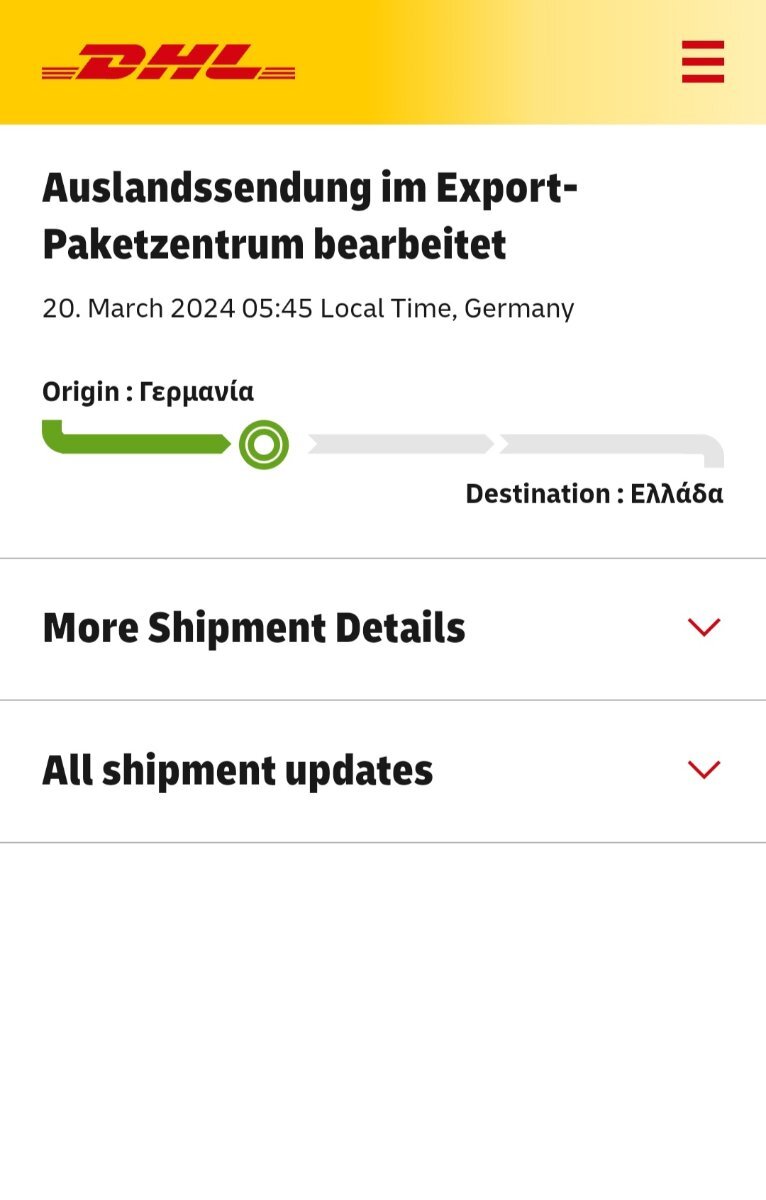Expand the More Shipment Details section title
The height and width of the screenshot is (1200, 766).
tap(254, 628)
